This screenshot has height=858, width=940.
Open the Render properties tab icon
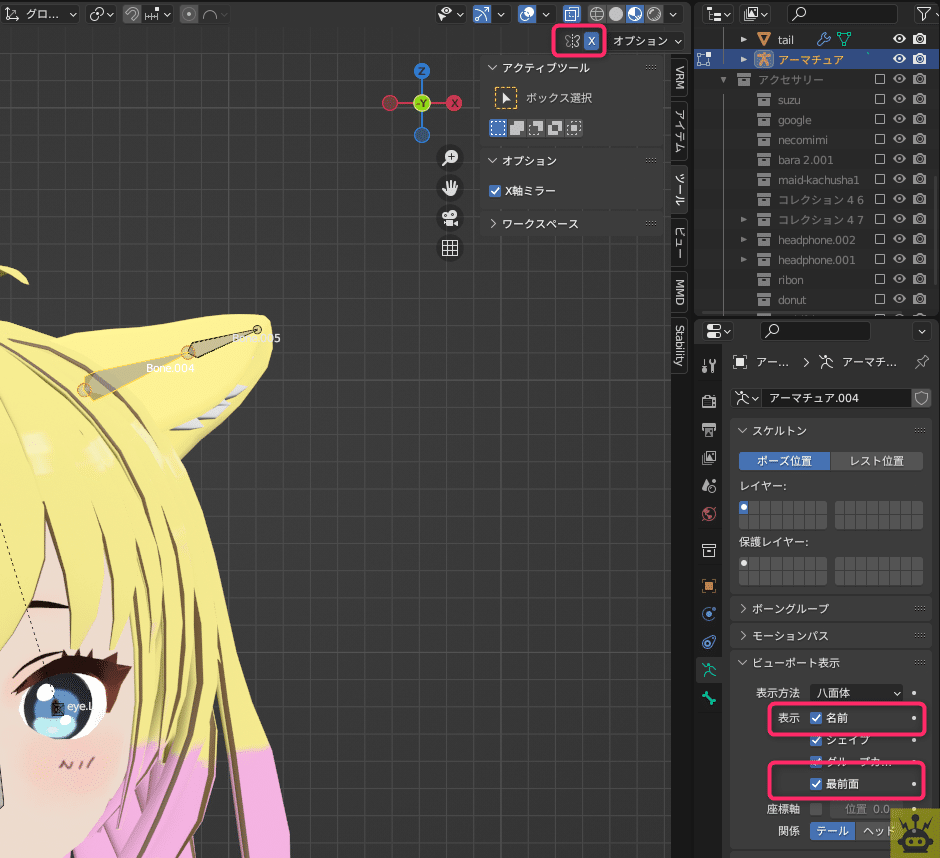pyautogui.click(x=709, y=401)
